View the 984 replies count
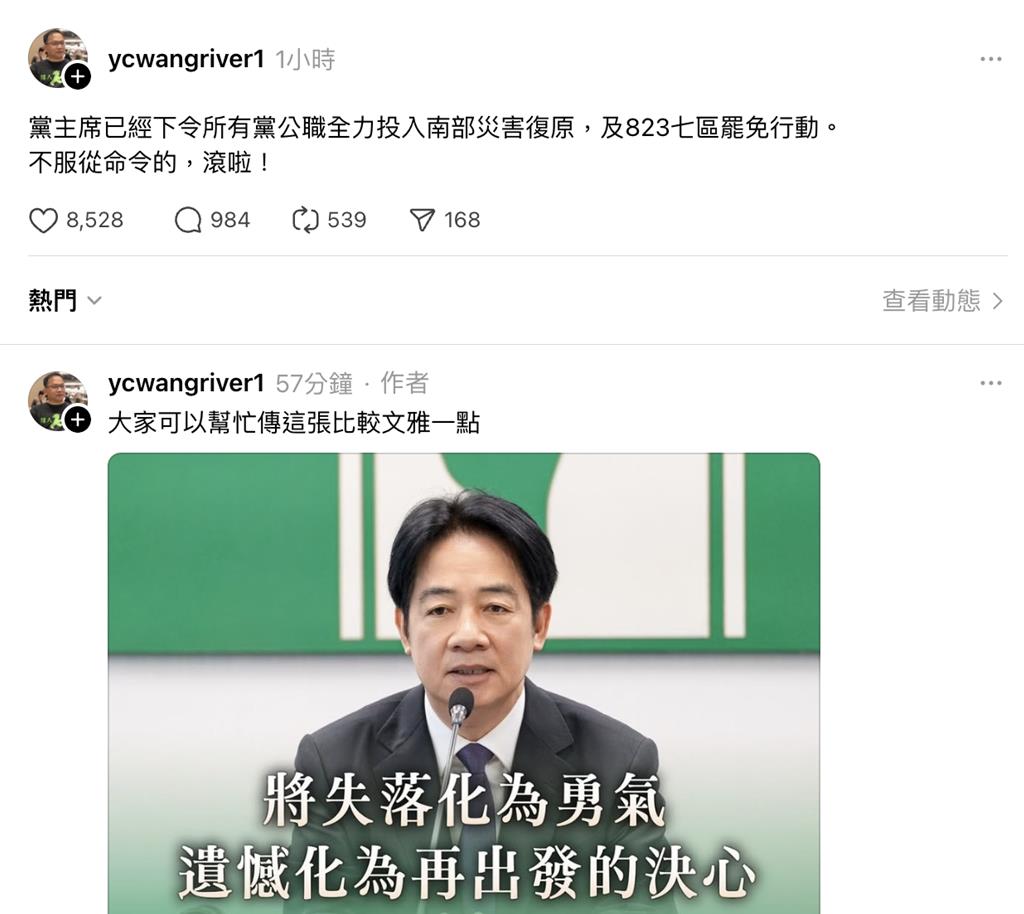Image resolution: width=1024 pixels, height=914 pixels. click(x=231, y=220)
